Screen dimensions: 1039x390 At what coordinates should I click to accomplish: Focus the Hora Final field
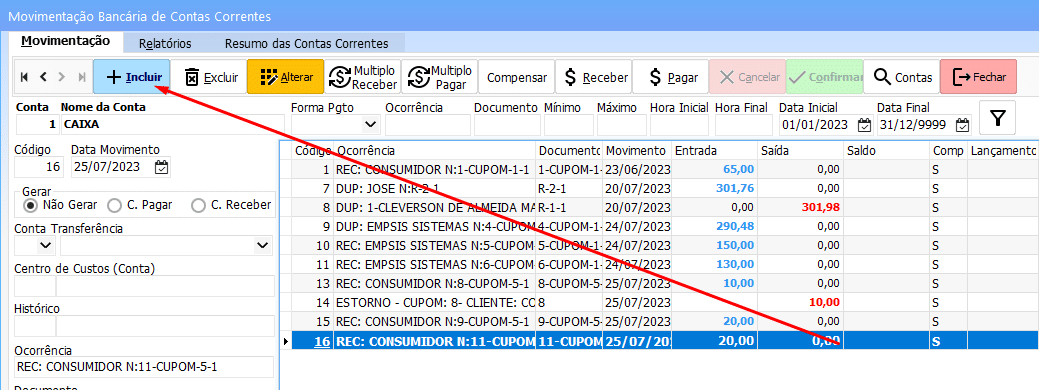pos(743,124)
